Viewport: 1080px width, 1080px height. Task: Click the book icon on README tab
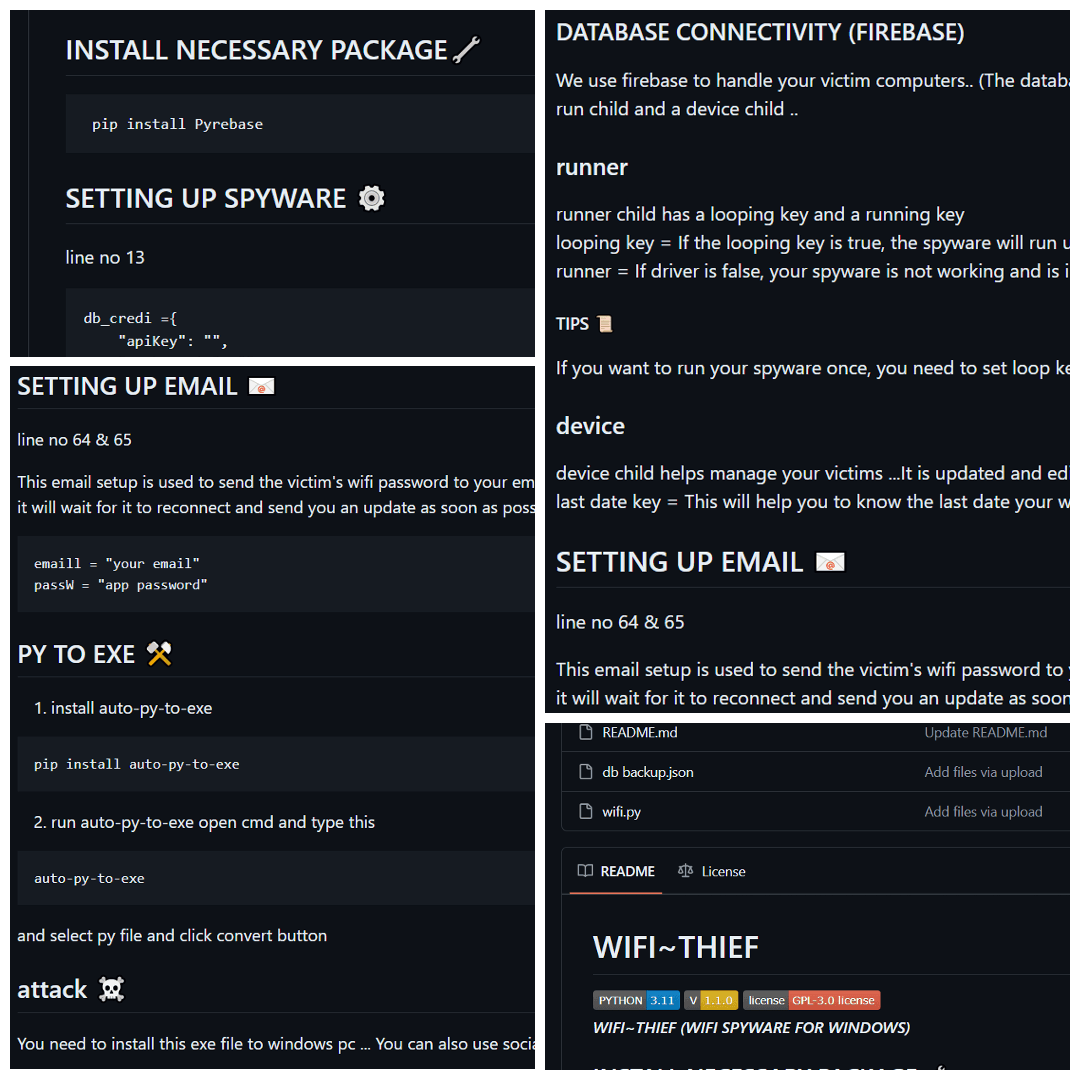tap(585, 871)
